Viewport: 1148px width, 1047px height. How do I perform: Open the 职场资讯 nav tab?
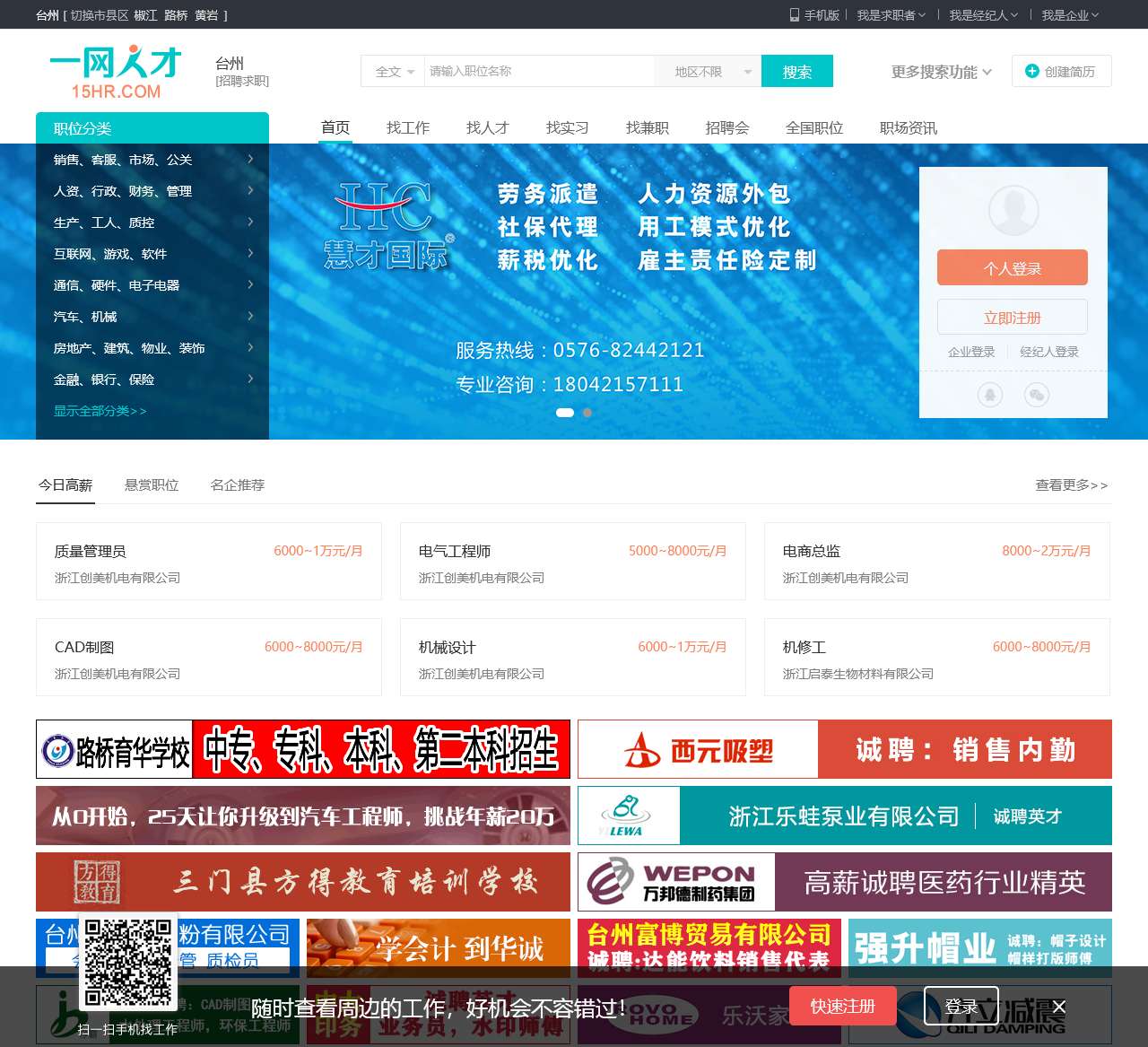(909, 127)
